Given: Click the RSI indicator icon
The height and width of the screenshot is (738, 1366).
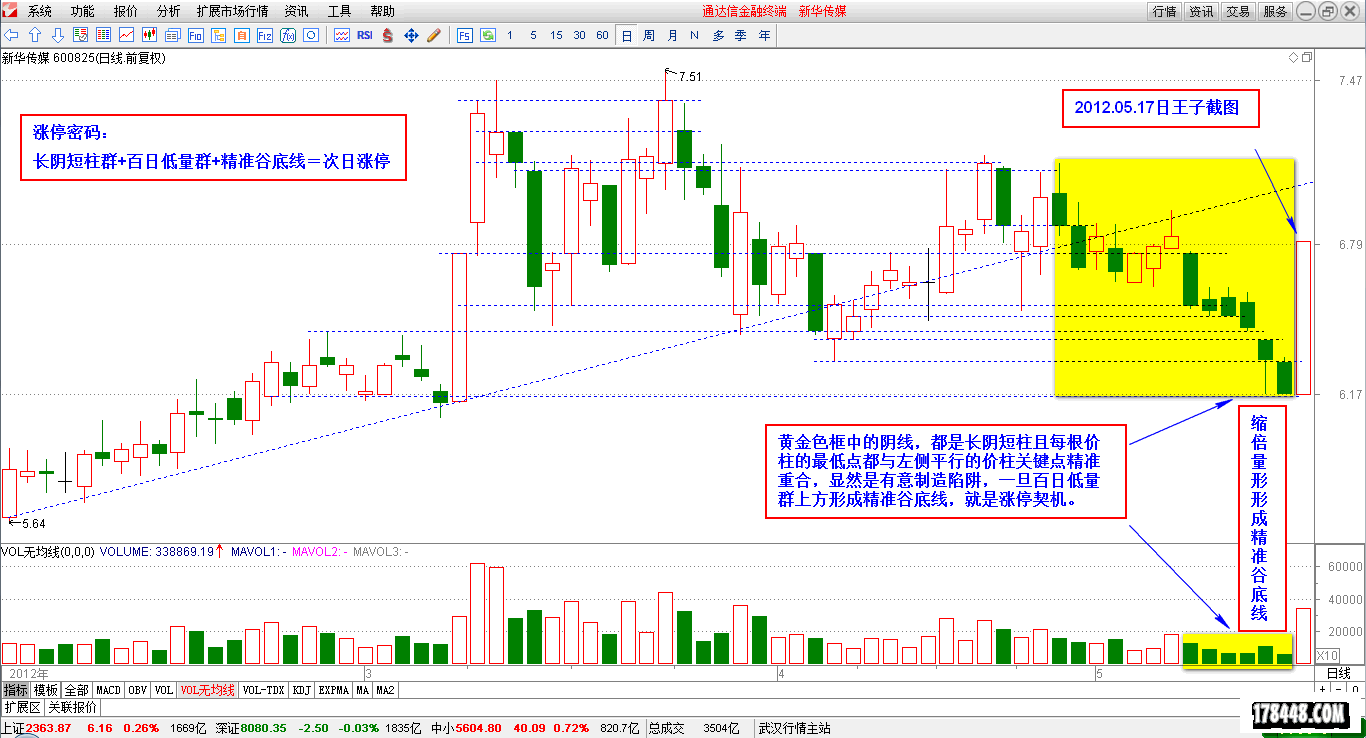Looking at the screenshot, I should [365, 35].
